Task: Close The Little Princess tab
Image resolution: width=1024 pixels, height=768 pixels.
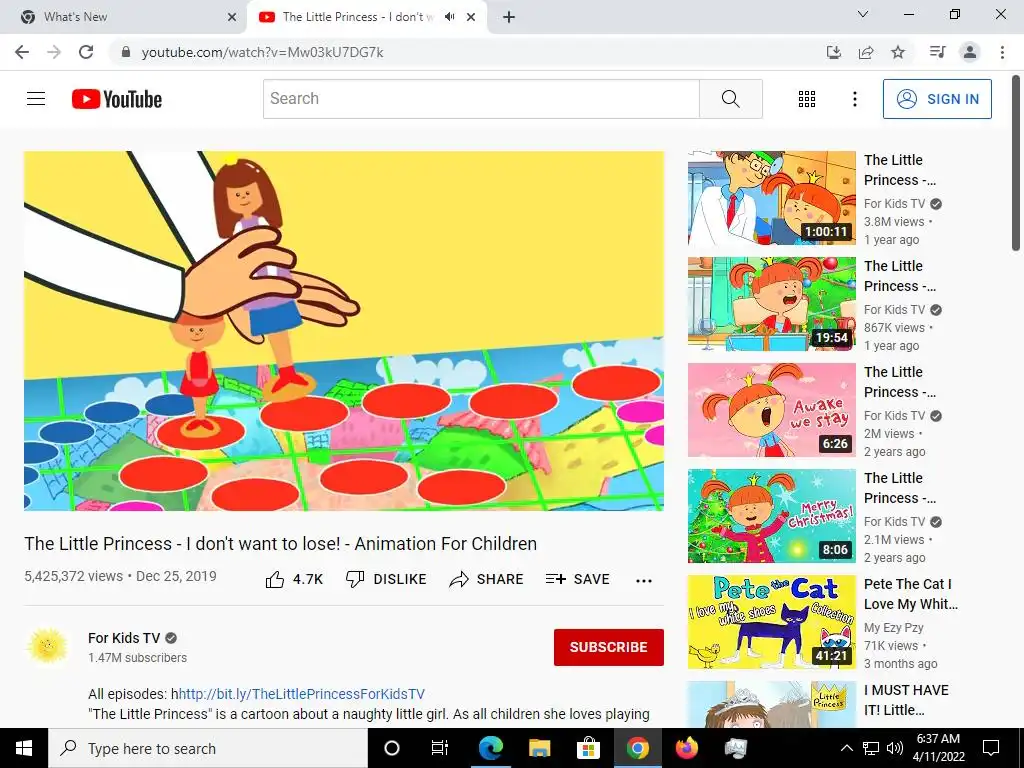Action: coord(471,17)
